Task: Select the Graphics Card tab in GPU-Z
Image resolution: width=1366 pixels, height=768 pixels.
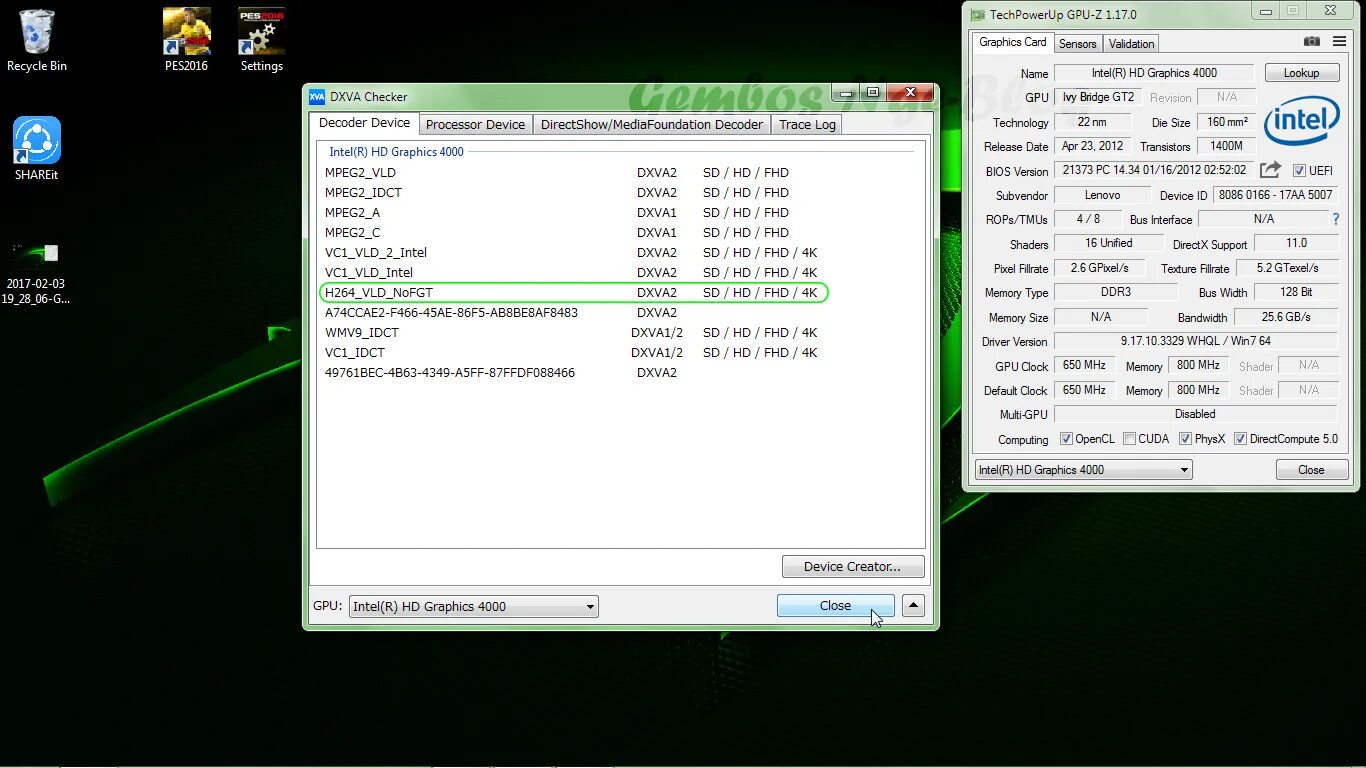Action: pos(1013,42)
